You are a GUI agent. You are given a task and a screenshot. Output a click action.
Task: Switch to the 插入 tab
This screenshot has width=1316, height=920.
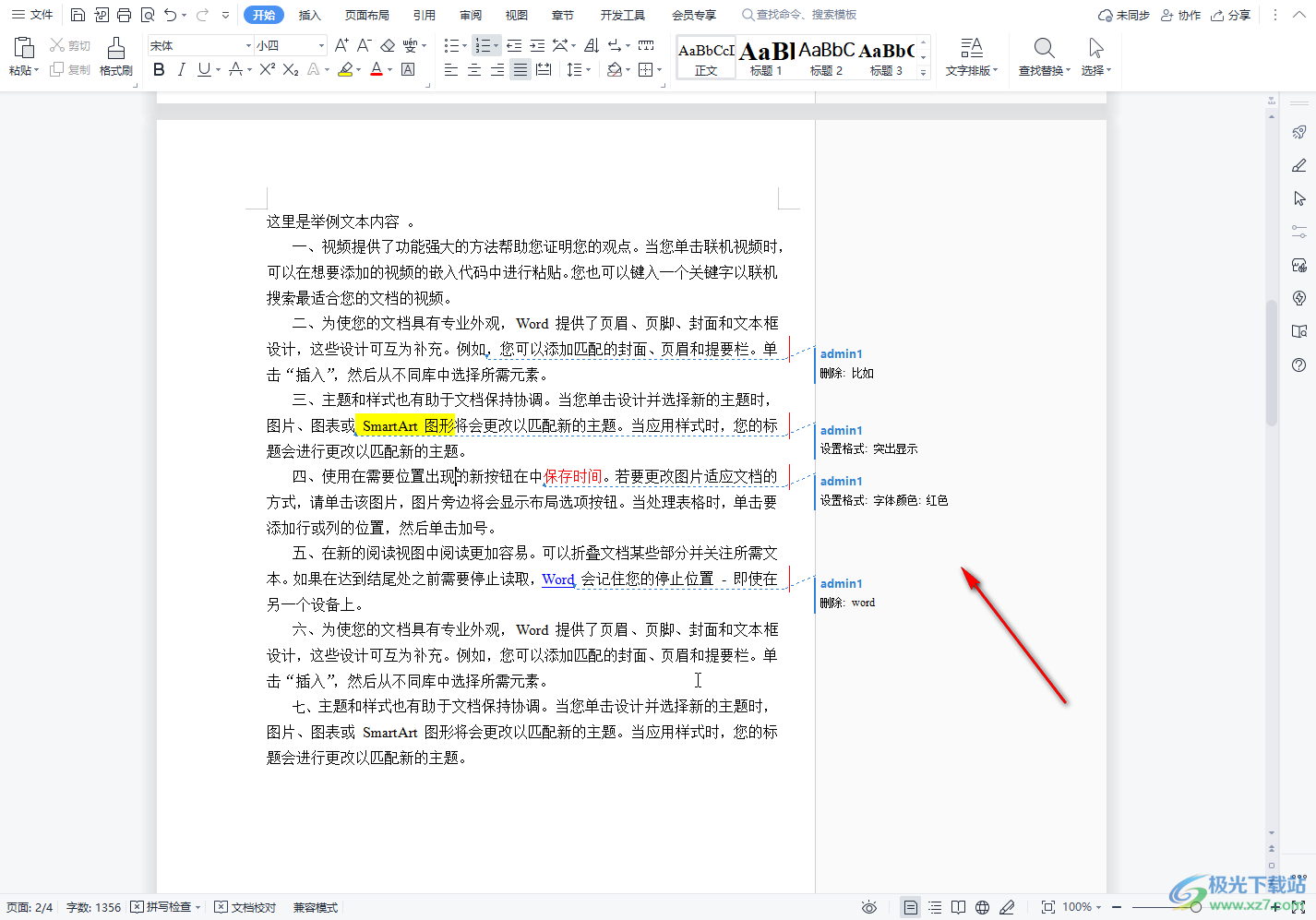pyautogui.click(x=310, y=15)
